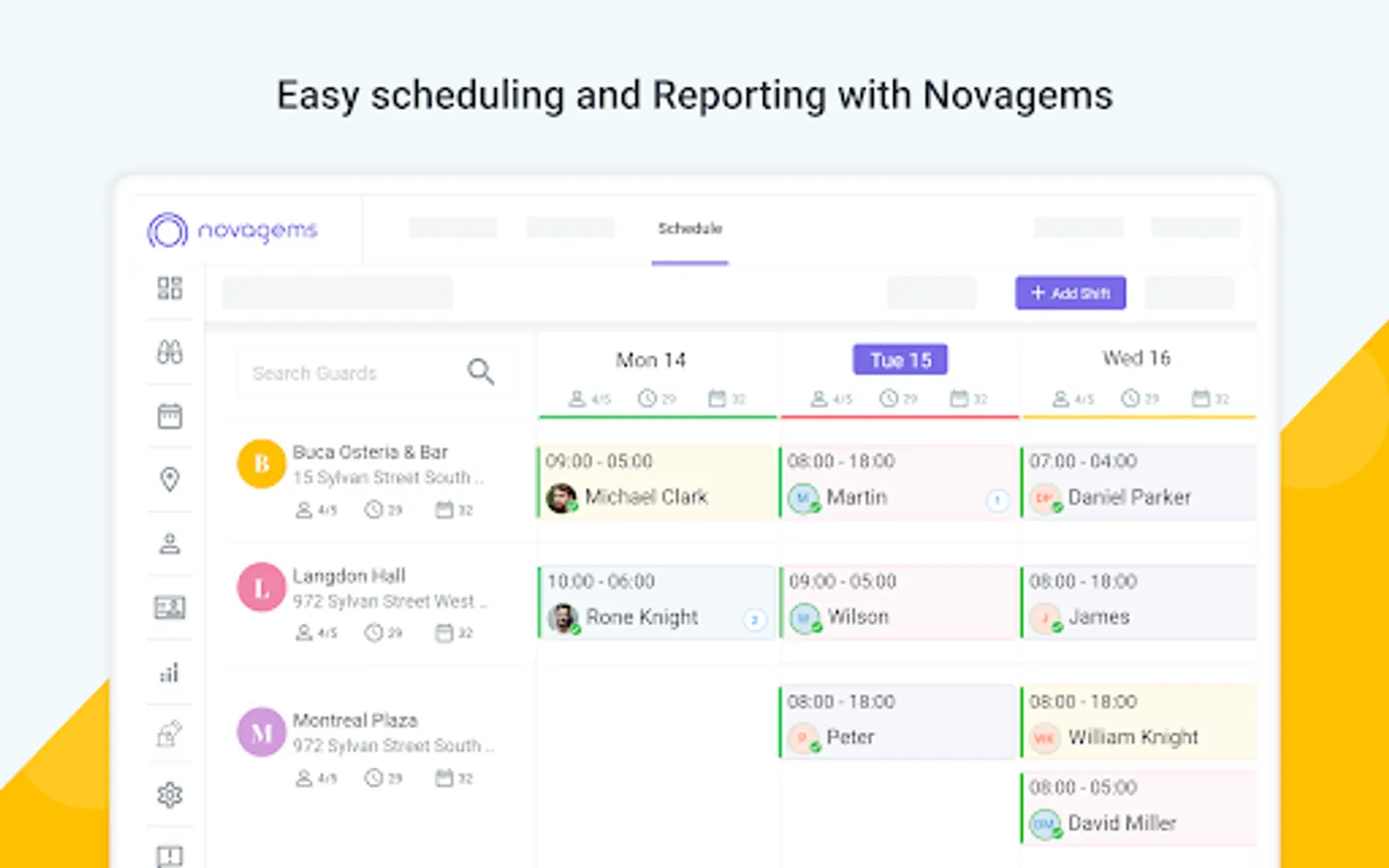Click the Mon 14 guard count icon
This screenshot has width=1389, height=868.
[577, 398]
